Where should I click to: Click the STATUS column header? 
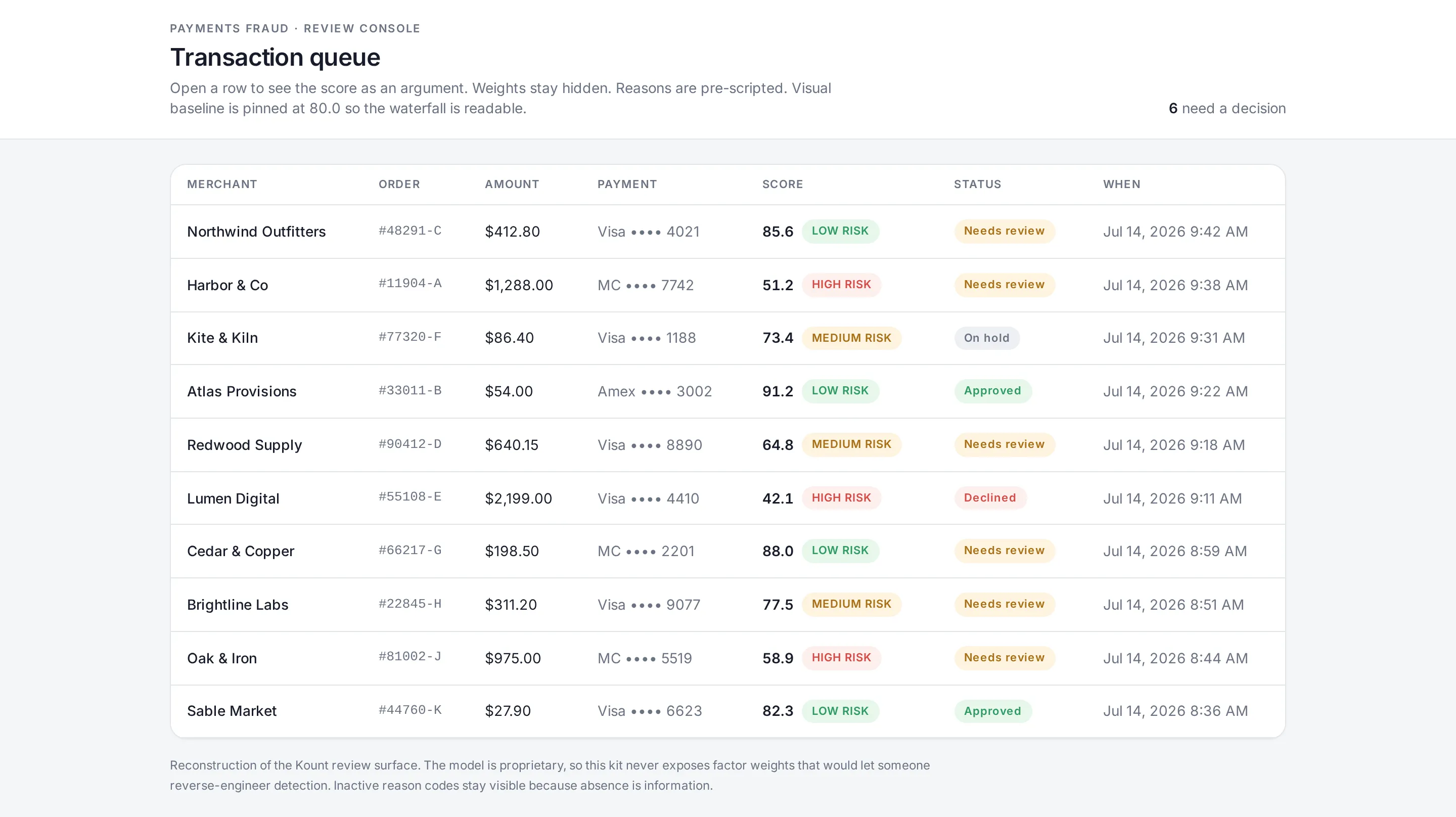point(977,185)
